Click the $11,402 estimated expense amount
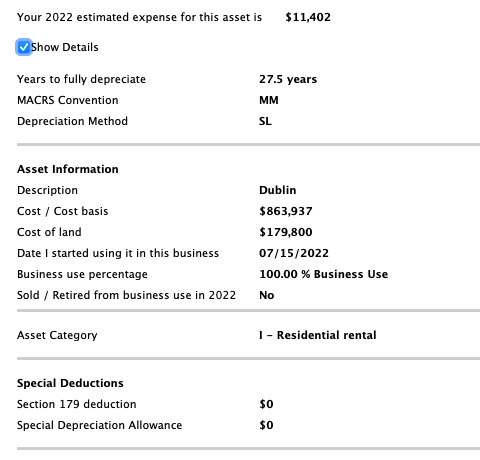This screenshot has height=460, width=480. (308, 17)
